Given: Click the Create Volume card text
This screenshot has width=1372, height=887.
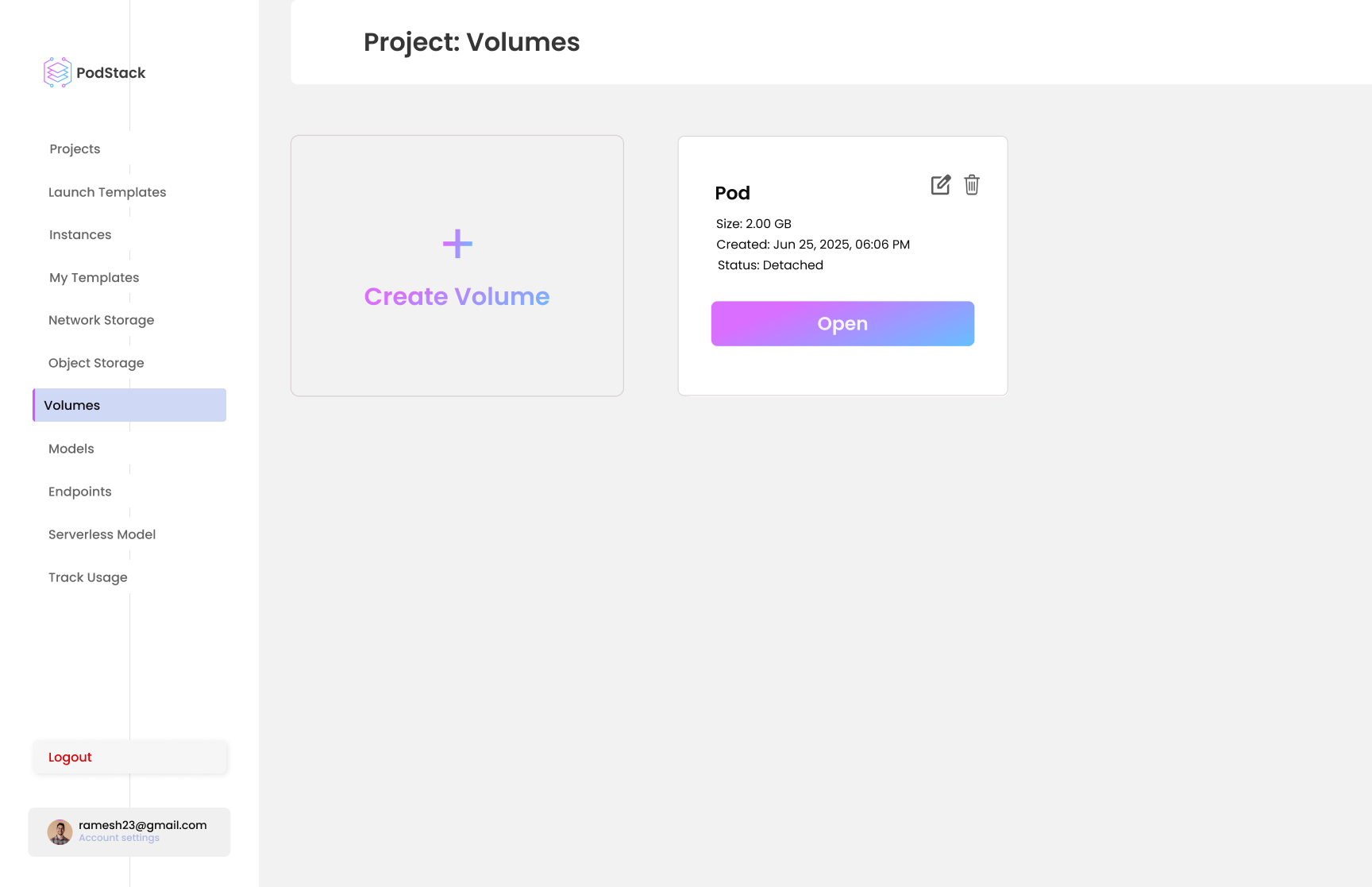Looking at the screenshot, I should click(x=457, y=296).
